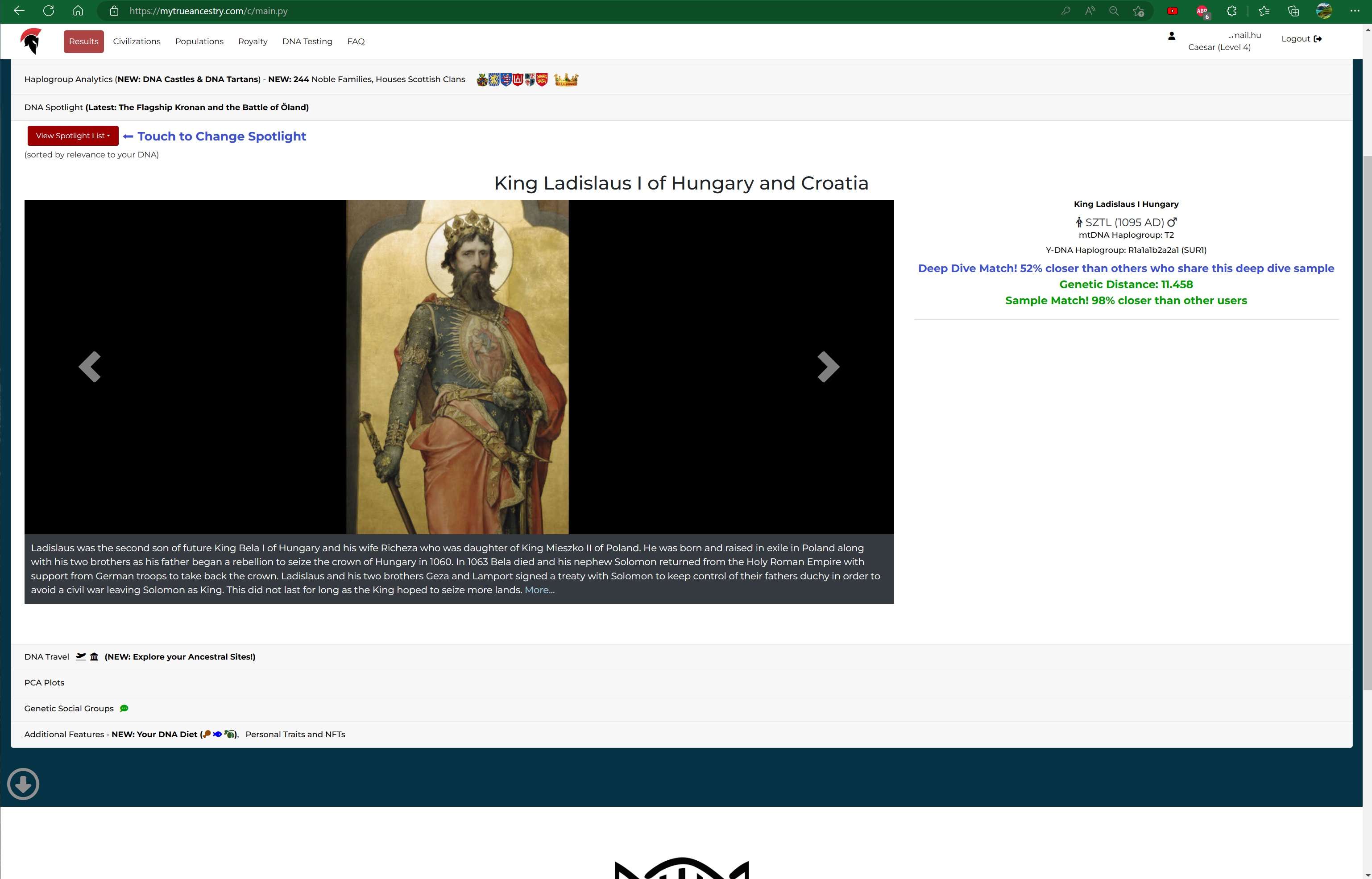Click the circular scroll-down arrow button
Image resolution: width=1372 pixels, height=879 pixels.
click(x=23, y=784)
